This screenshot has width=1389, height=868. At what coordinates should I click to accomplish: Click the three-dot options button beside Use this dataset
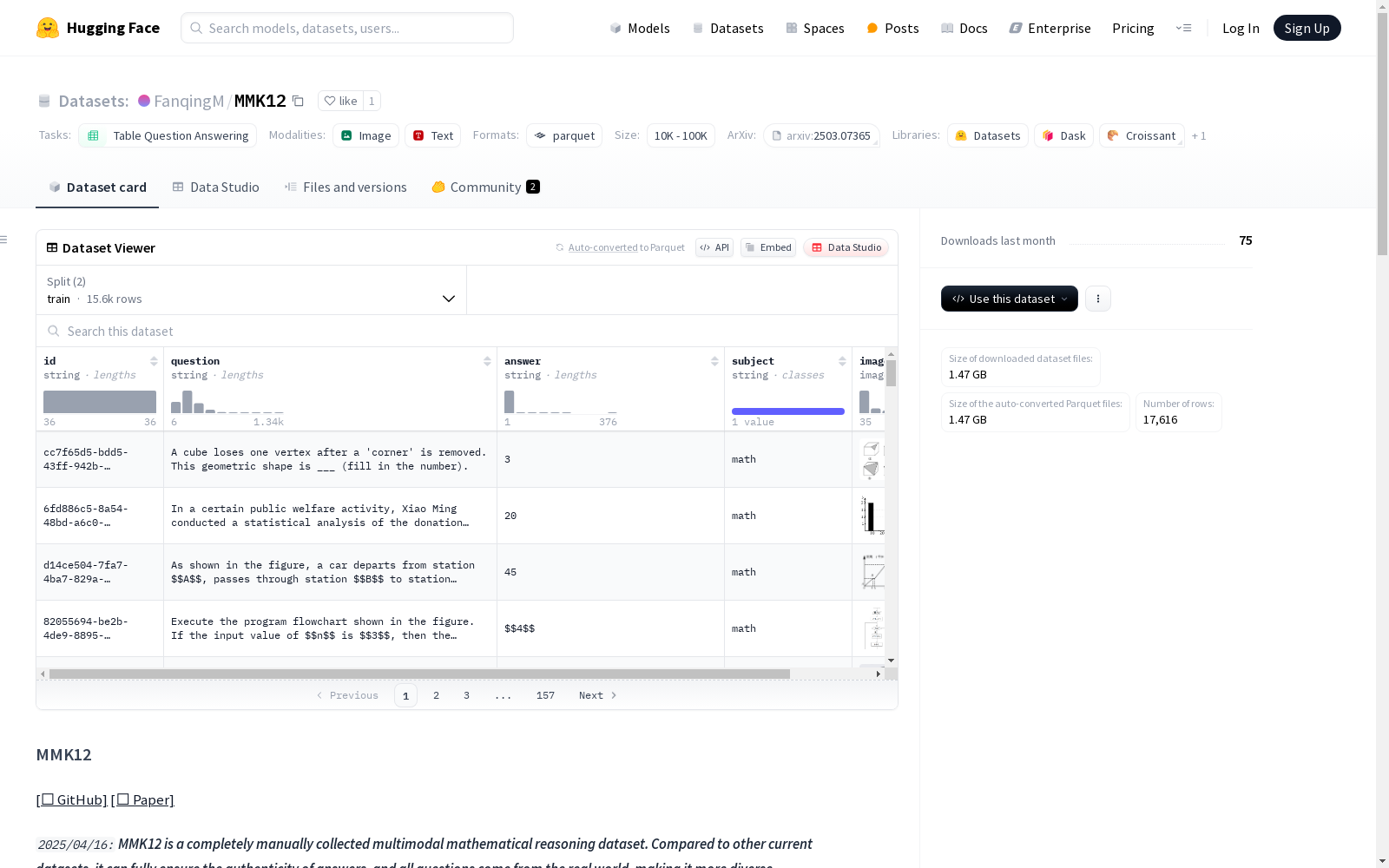click(1098, 299)
